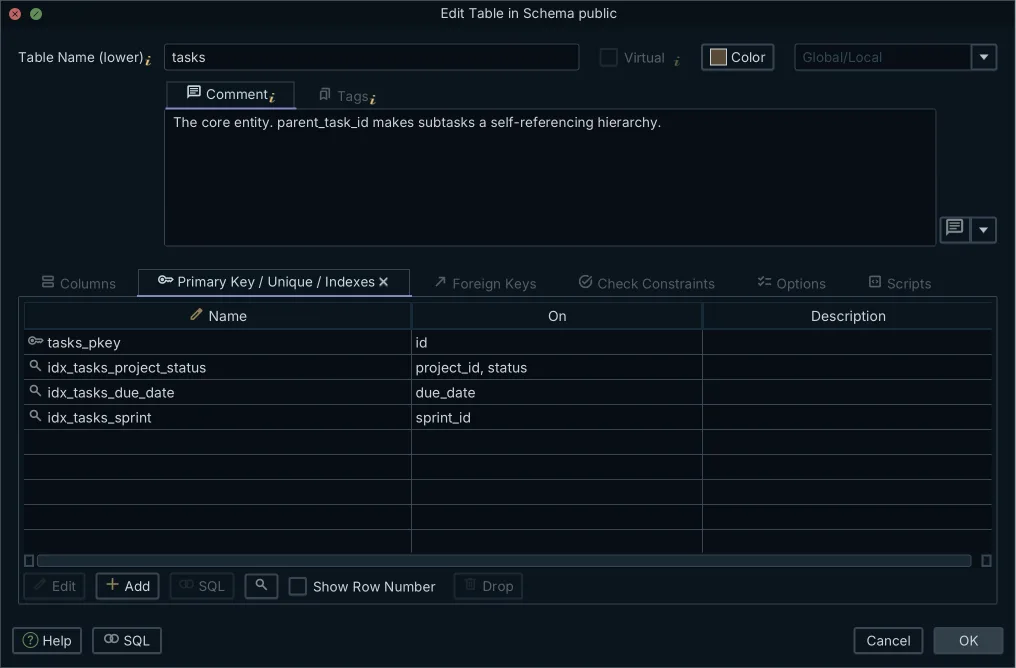This screenshot has height=668, width=1016.
Task: Click the SQL button beside the Add button
Action: [x=202, y=586]
